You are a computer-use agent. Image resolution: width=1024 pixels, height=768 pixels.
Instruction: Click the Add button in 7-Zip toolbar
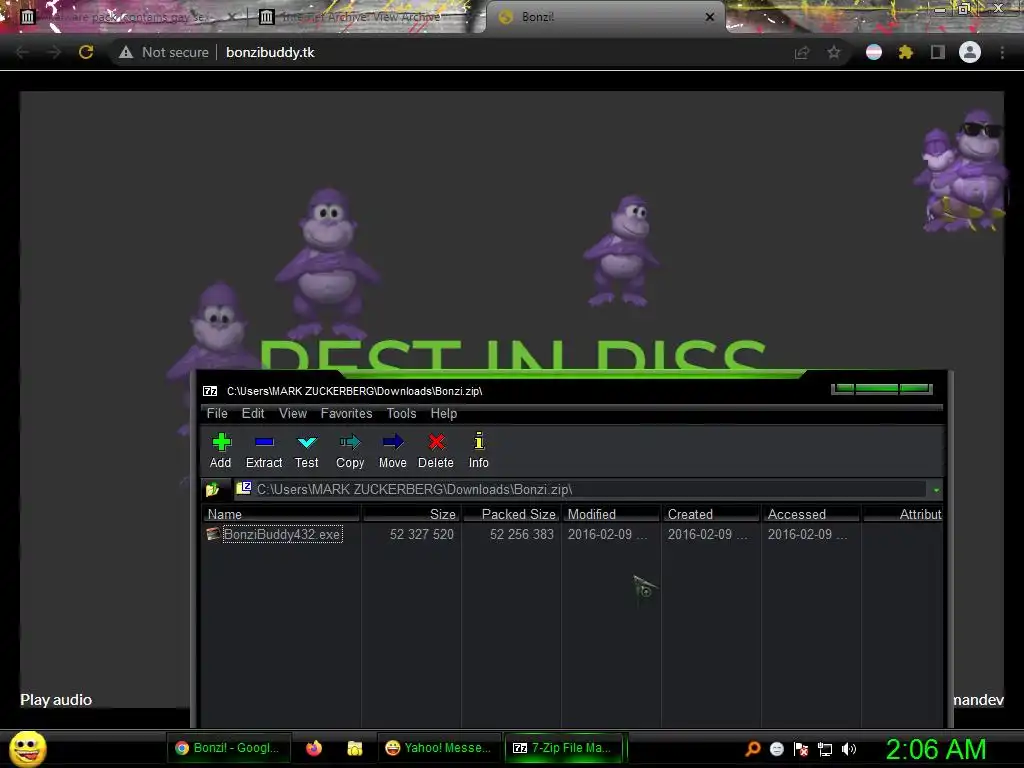[221, 450]
